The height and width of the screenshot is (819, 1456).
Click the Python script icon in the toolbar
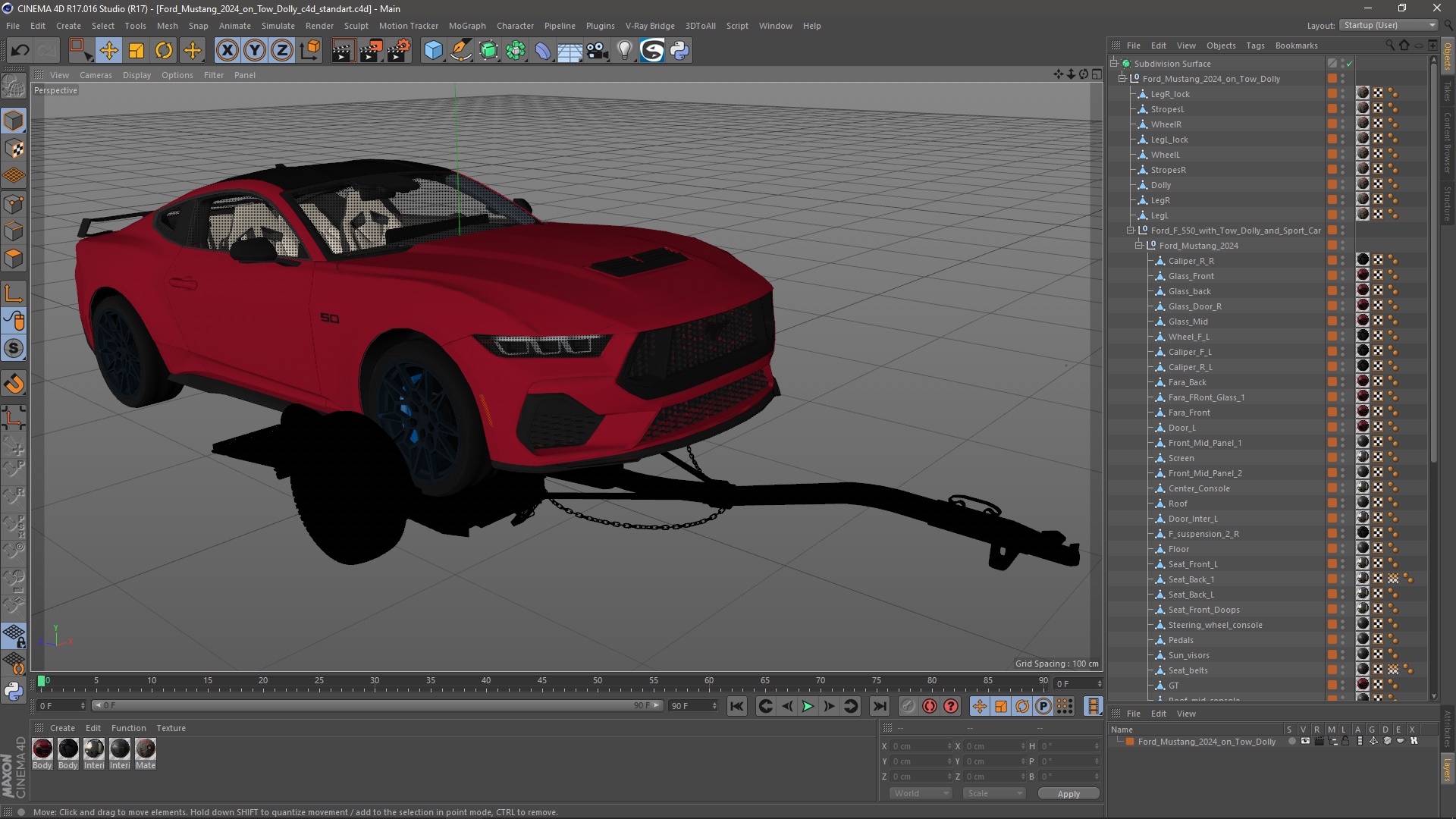coord(679,51)
